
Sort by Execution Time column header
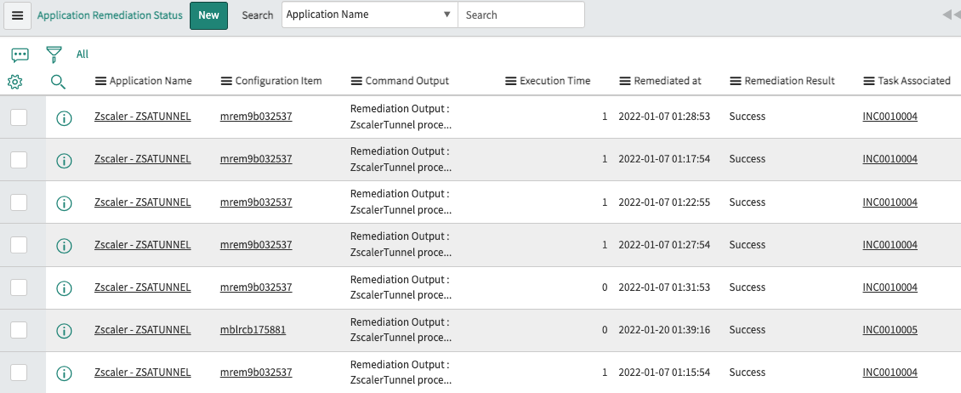[x=555, y=81]
